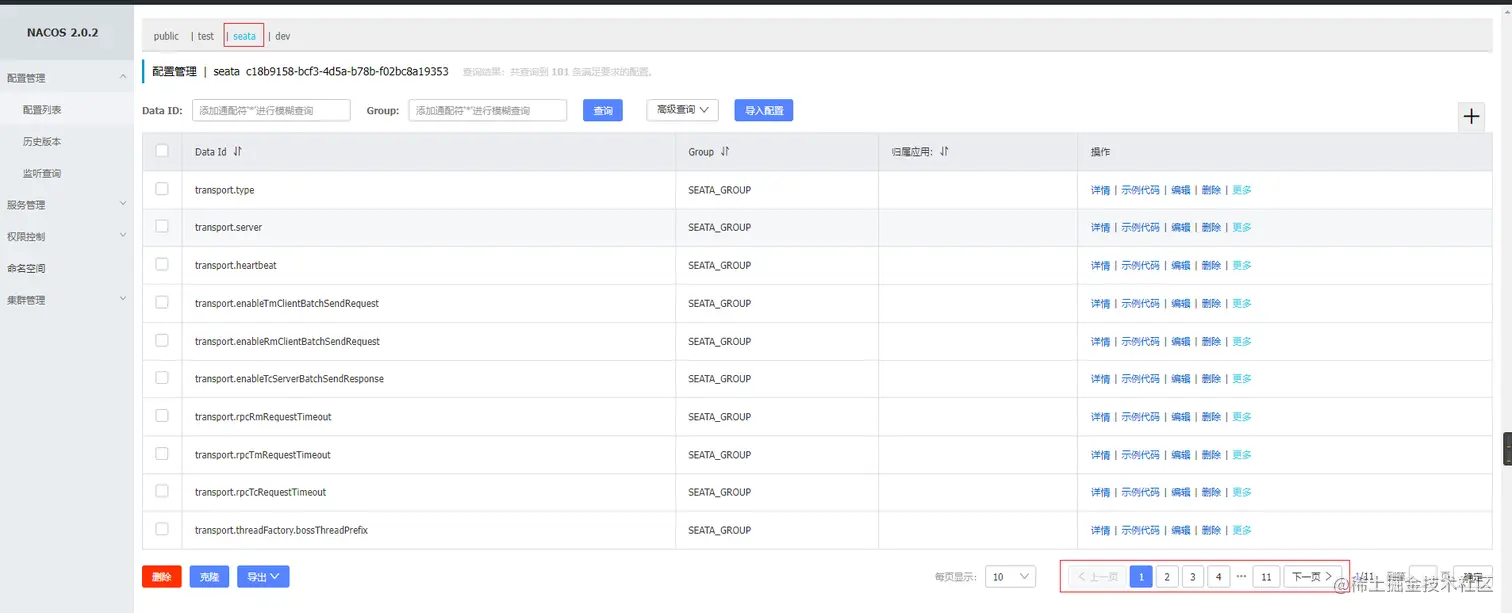Click 编辑 for transport.rpcRmRequestTimeout
1512x613 pixels.
click(x=1181, y=417)
